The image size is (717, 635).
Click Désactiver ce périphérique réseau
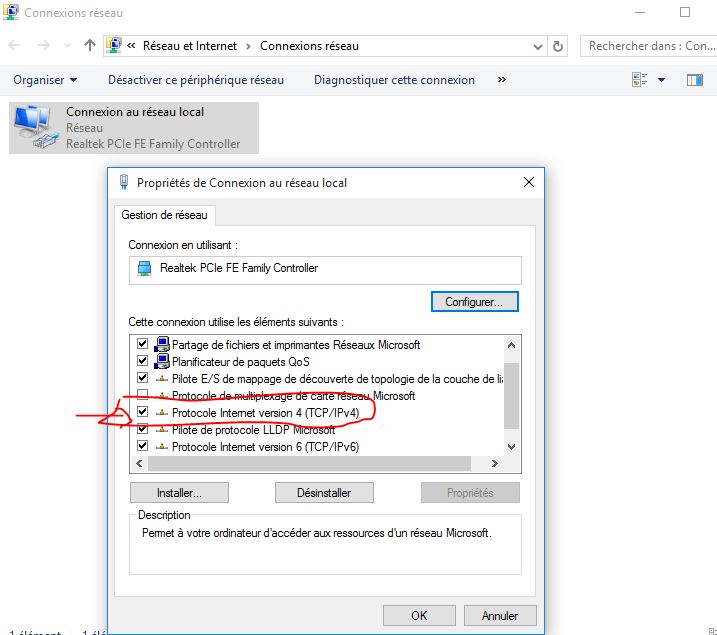coord(196,80)
